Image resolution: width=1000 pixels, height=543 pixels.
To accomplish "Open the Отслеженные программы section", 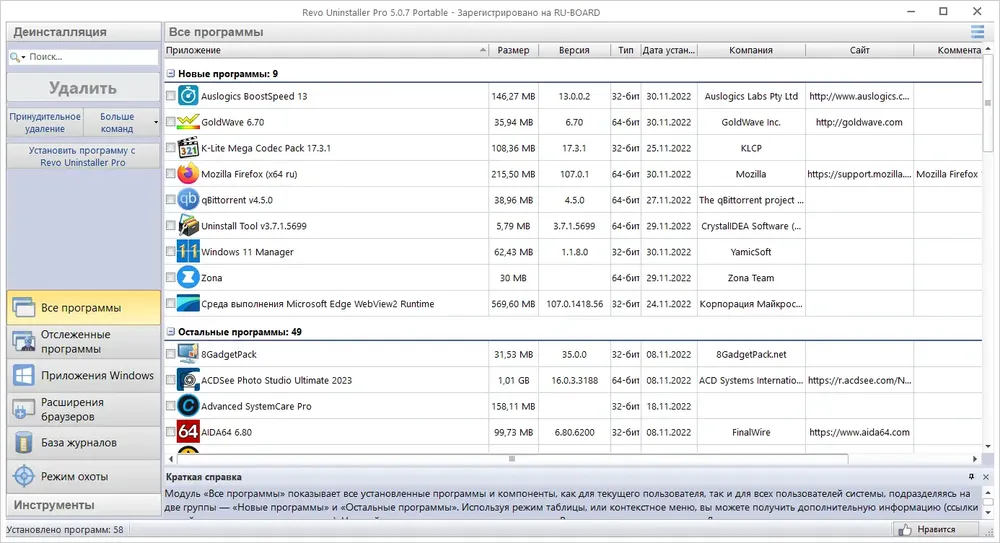I will click(x=84, y=341).
